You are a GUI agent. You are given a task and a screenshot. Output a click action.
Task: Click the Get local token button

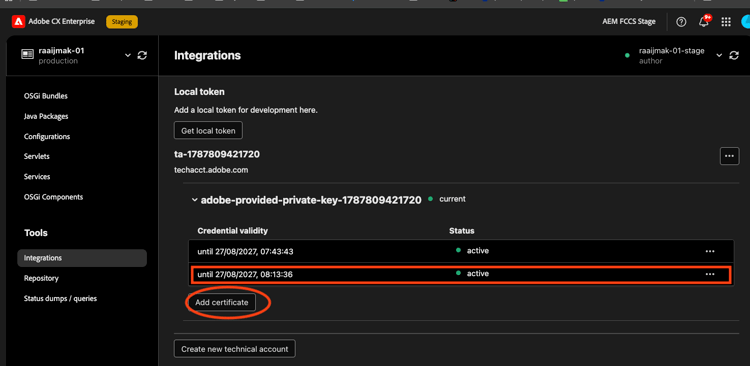point(208,131)
